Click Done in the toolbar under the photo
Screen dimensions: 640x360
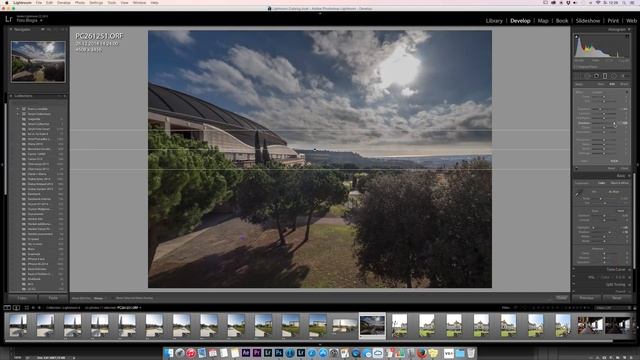click(x=562, y=298)
